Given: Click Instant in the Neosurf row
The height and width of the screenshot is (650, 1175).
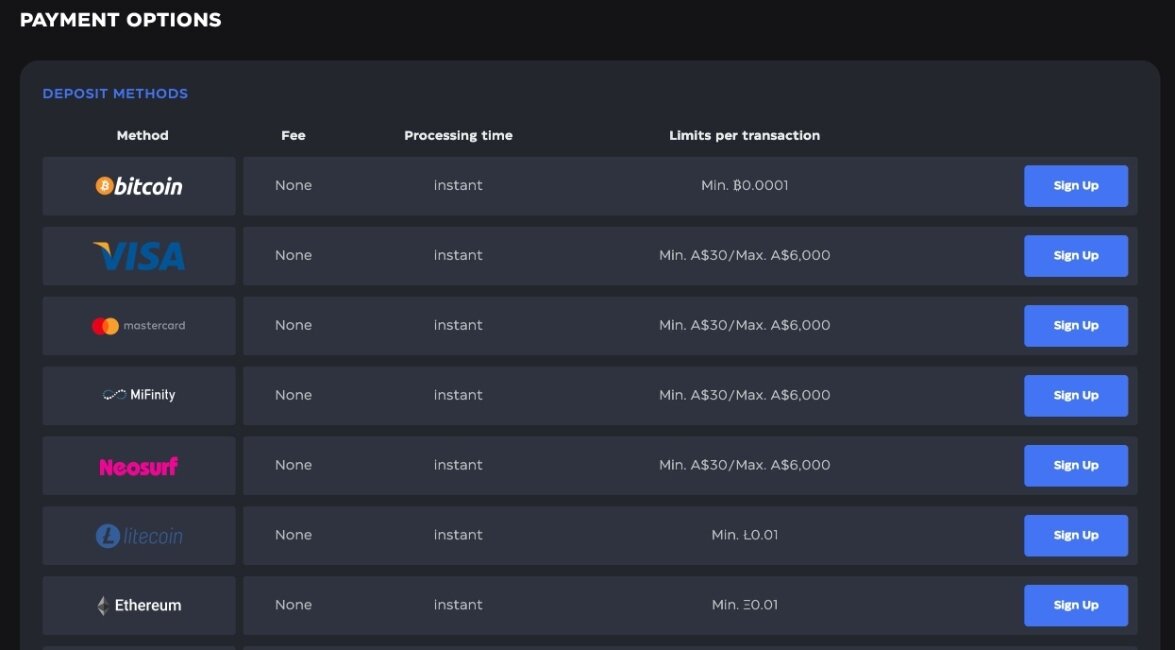Looking at the screenshot, I should (x=458, y=465).
